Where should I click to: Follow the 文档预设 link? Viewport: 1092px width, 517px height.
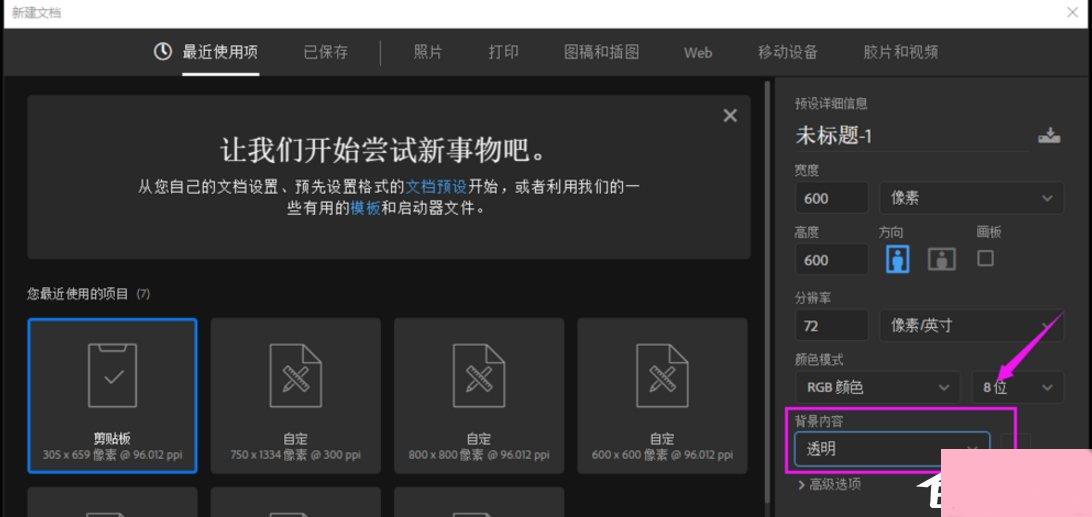tap(437, 187)
